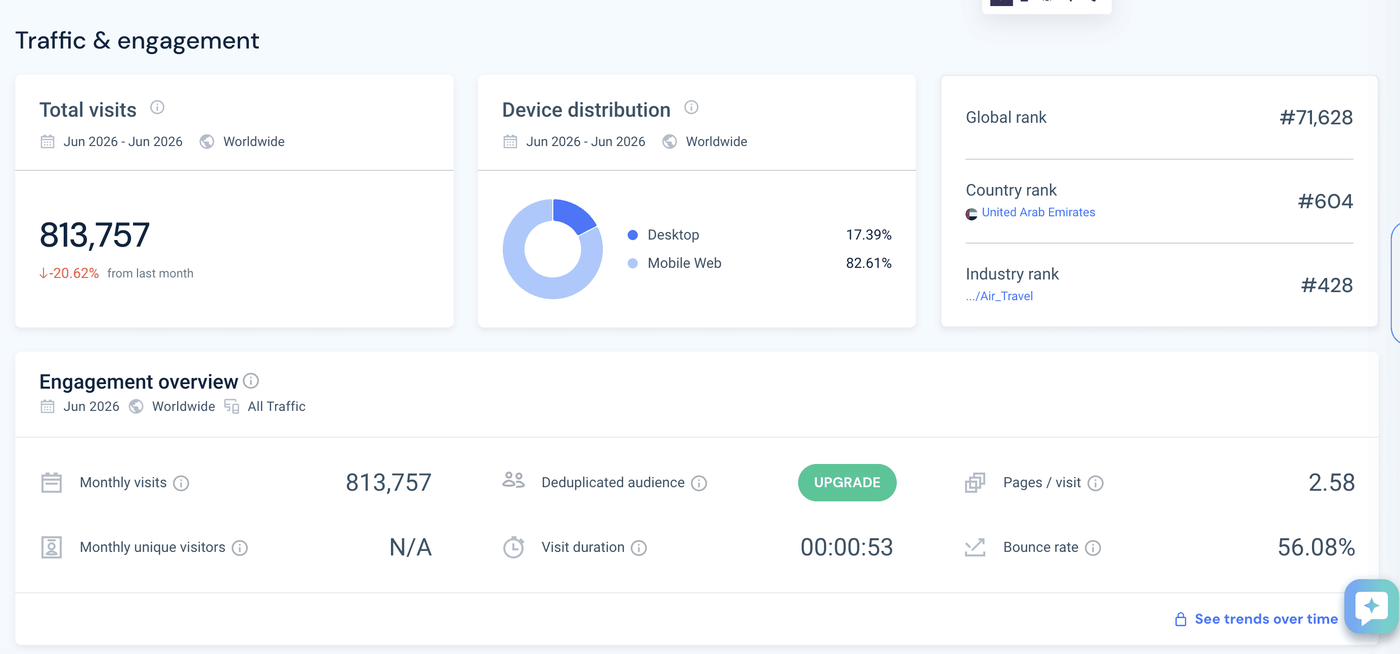
Task: Click the Global rank #71,628 value
Action: coord(1316,117)
